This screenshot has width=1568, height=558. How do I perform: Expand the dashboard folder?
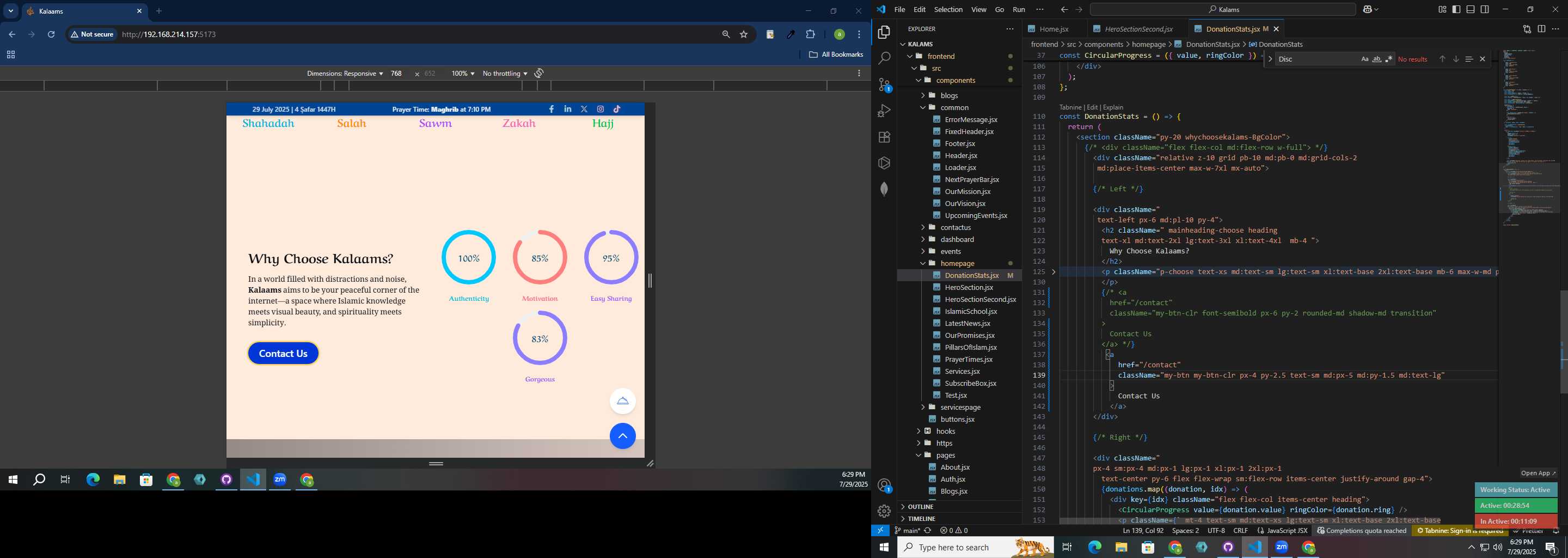pos(957,239)
